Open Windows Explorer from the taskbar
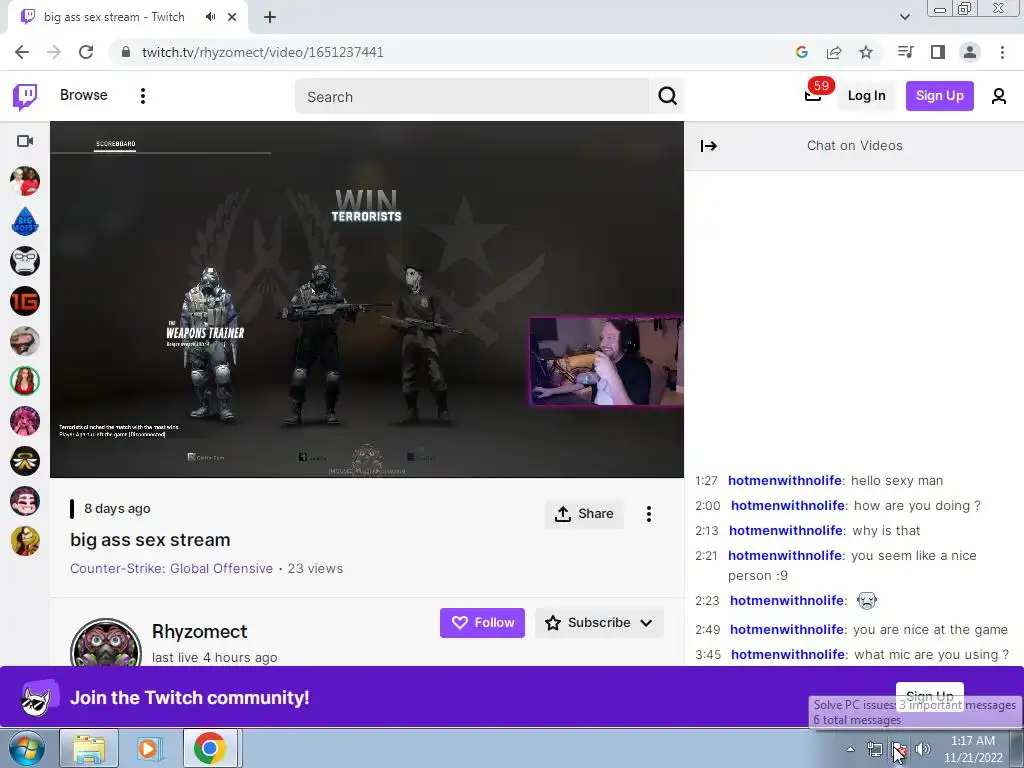The width and height of the screenshot is (1024, 768). 89,748
